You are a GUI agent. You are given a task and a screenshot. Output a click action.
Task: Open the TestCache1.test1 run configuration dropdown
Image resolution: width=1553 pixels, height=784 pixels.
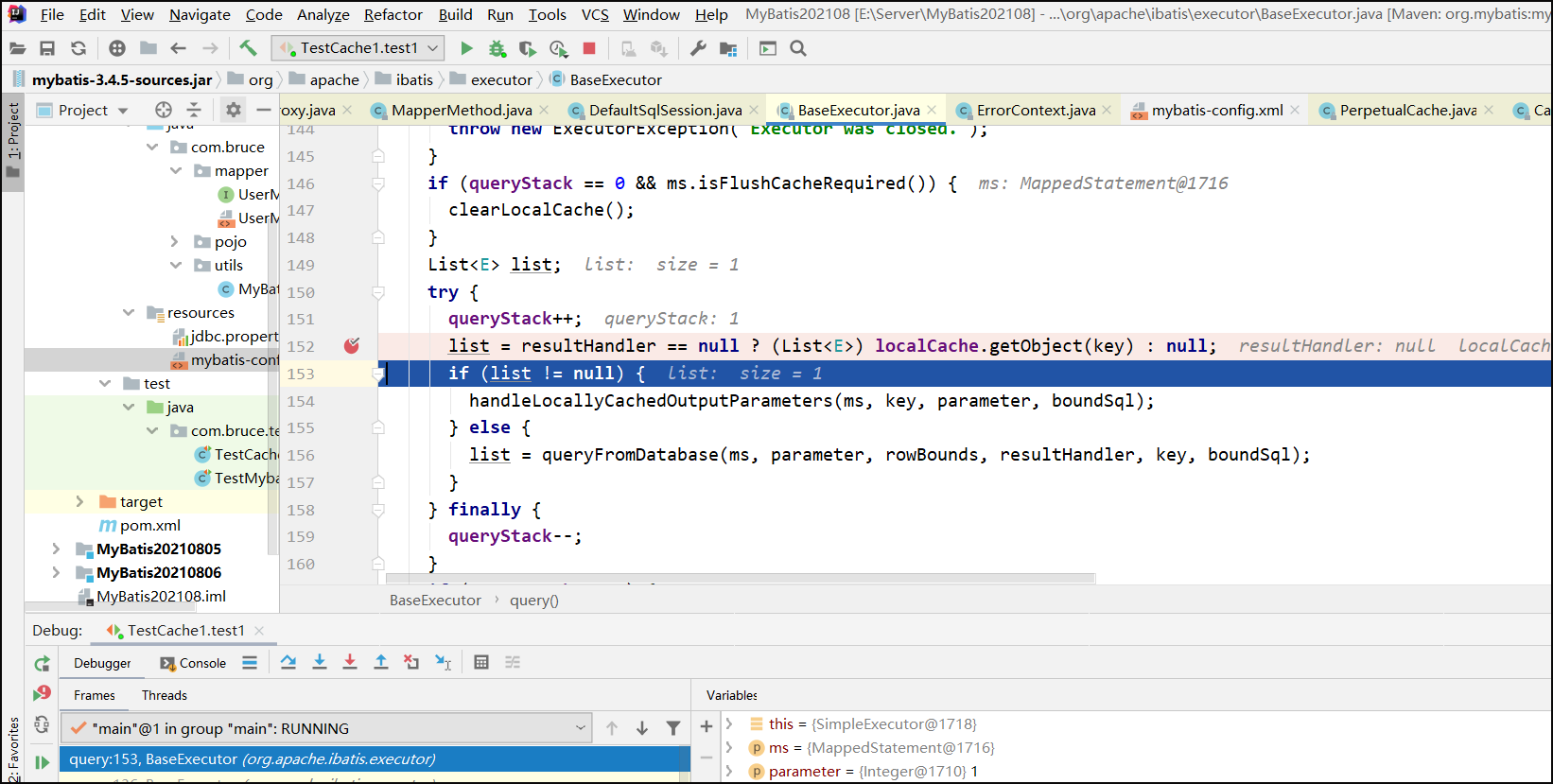pos(358,48)
